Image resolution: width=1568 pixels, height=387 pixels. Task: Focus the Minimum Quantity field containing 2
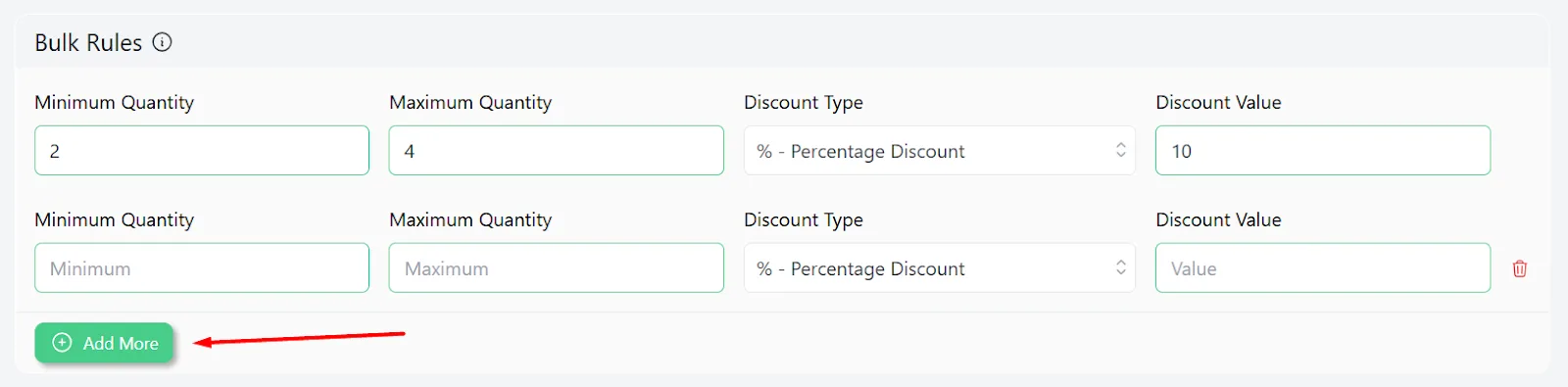click(202, 151)
